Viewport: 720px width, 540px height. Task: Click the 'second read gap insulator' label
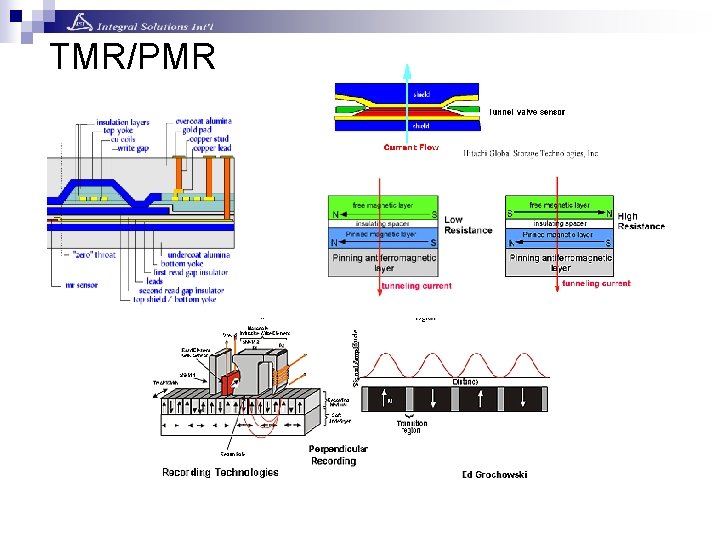pos(181,291)
